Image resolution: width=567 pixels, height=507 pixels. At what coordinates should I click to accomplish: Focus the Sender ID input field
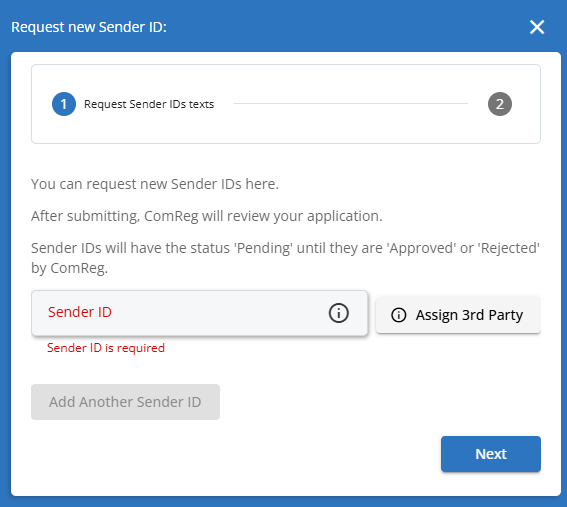coord(200,313)
